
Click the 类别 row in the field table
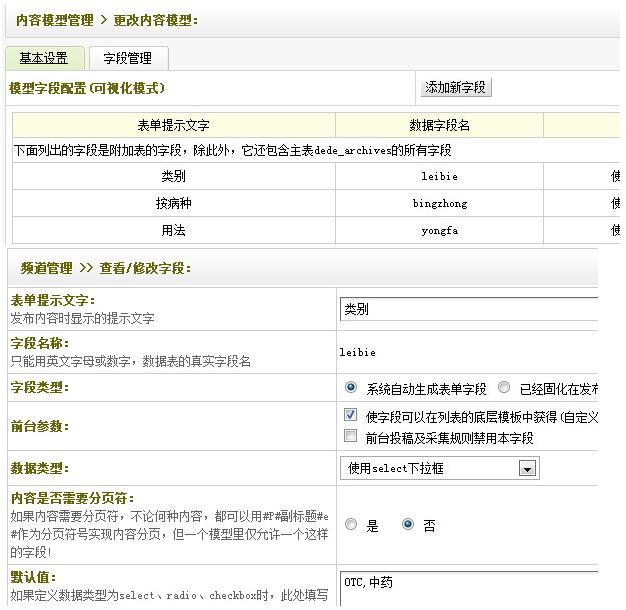(173, 176)
